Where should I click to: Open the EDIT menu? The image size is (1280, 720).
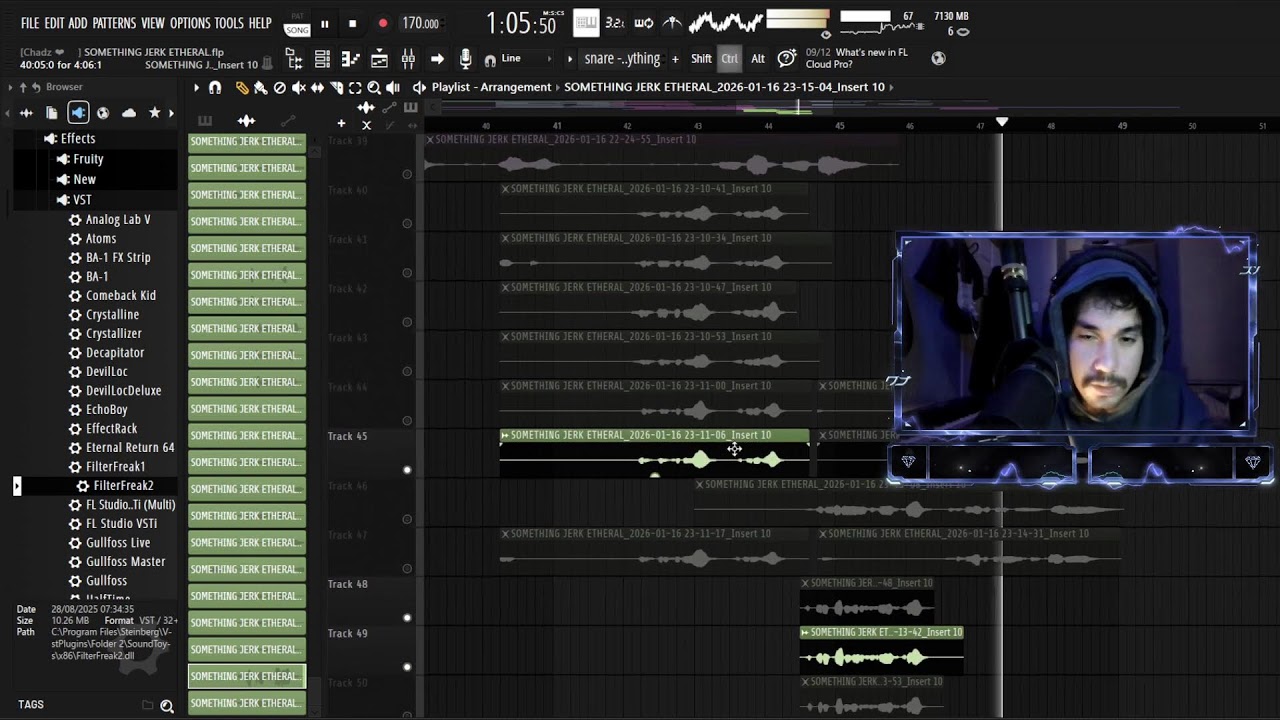pos(54,23)
